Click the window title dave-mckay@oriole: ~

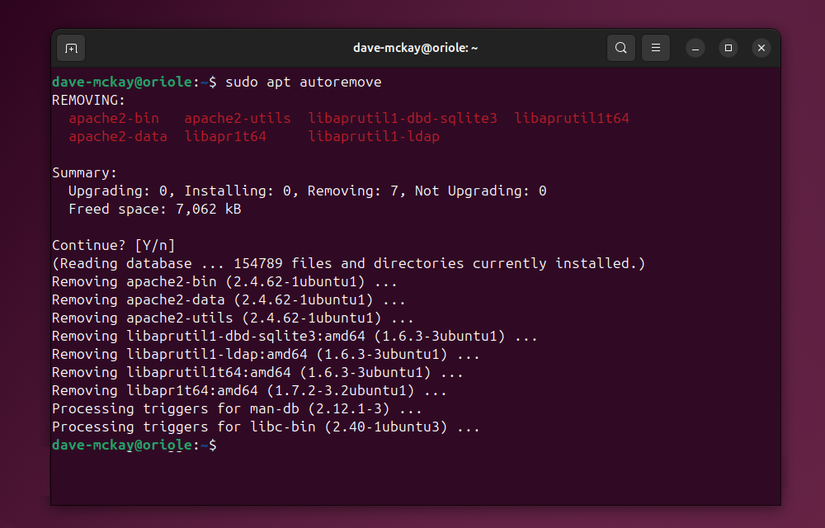[x=415, y=48]
